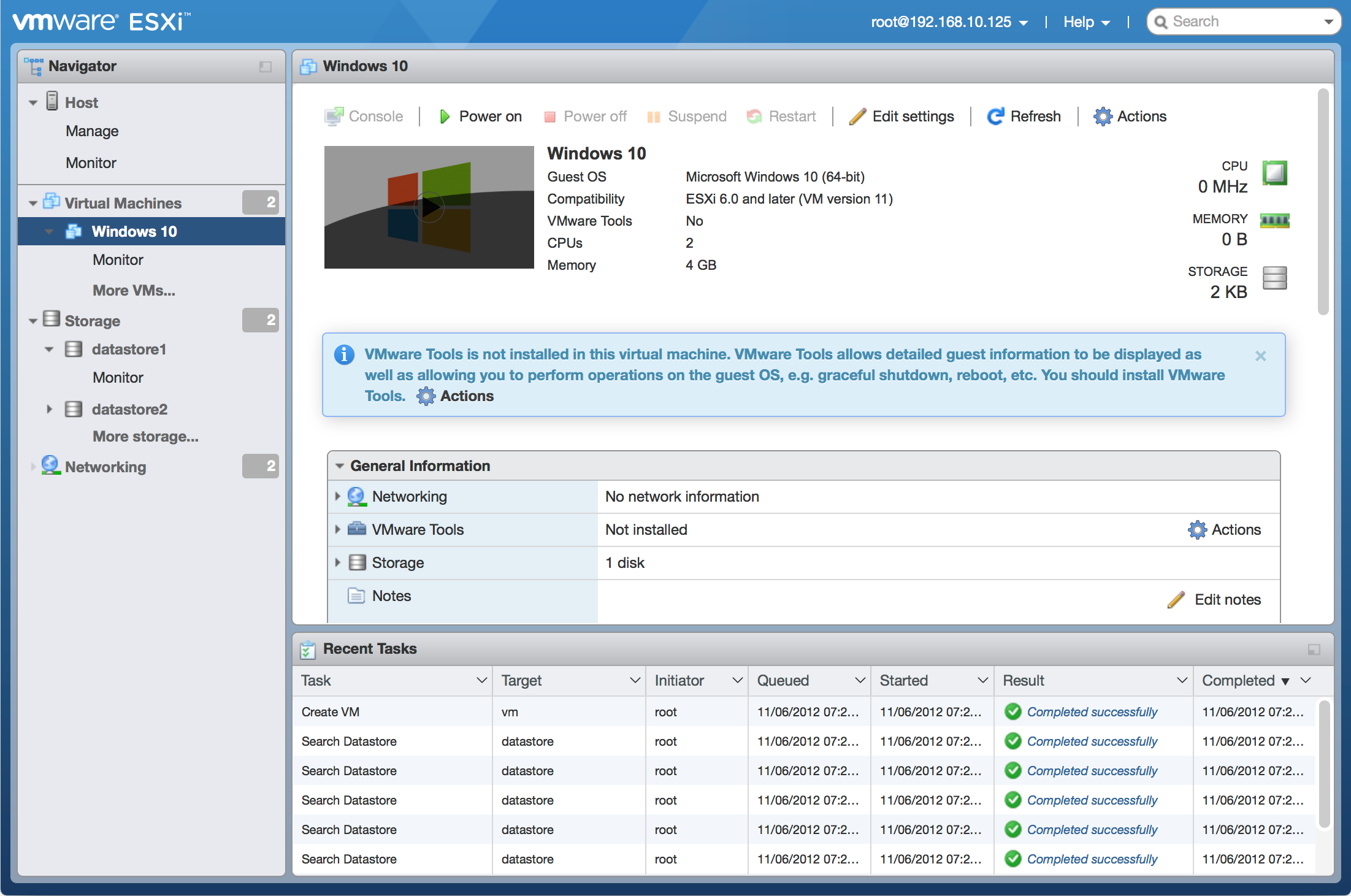Screen dimensions: 1351x896
Task: Collapse the Virtual Machines tree node
Action: (x=33, y=204)
